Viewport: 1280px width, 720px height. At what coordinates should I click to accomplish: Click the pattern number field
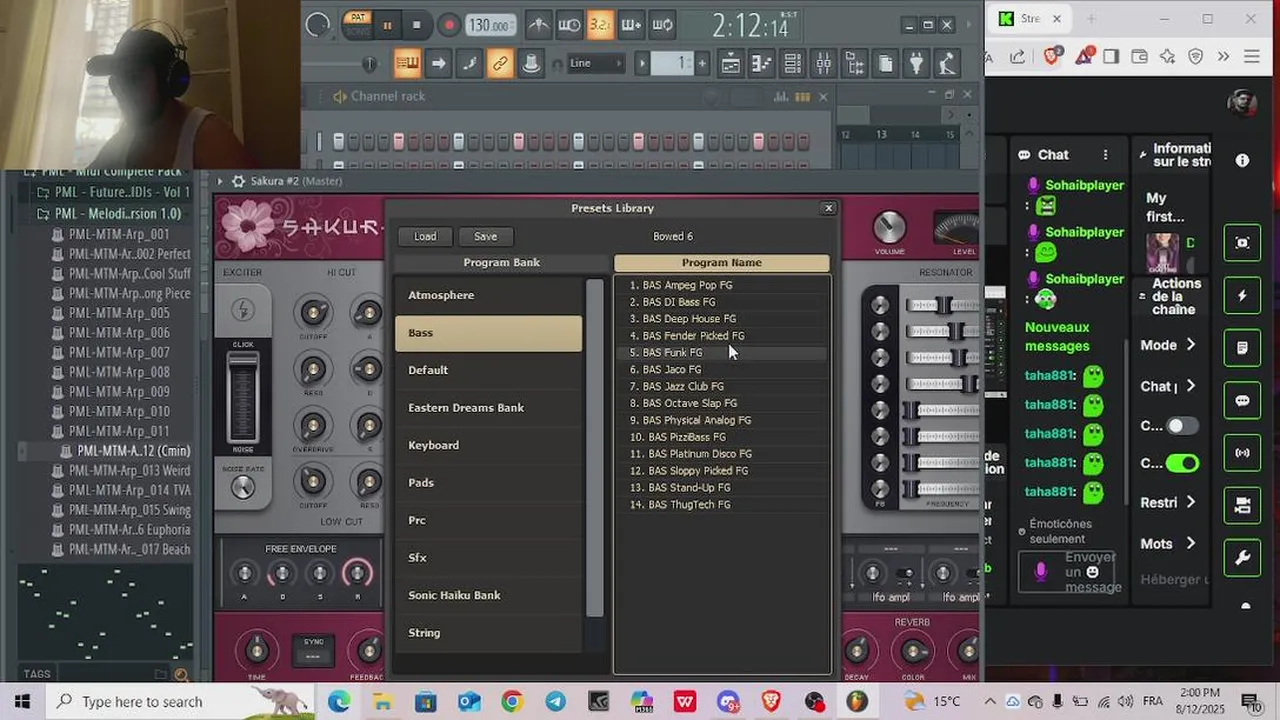[x=672, y=63]
